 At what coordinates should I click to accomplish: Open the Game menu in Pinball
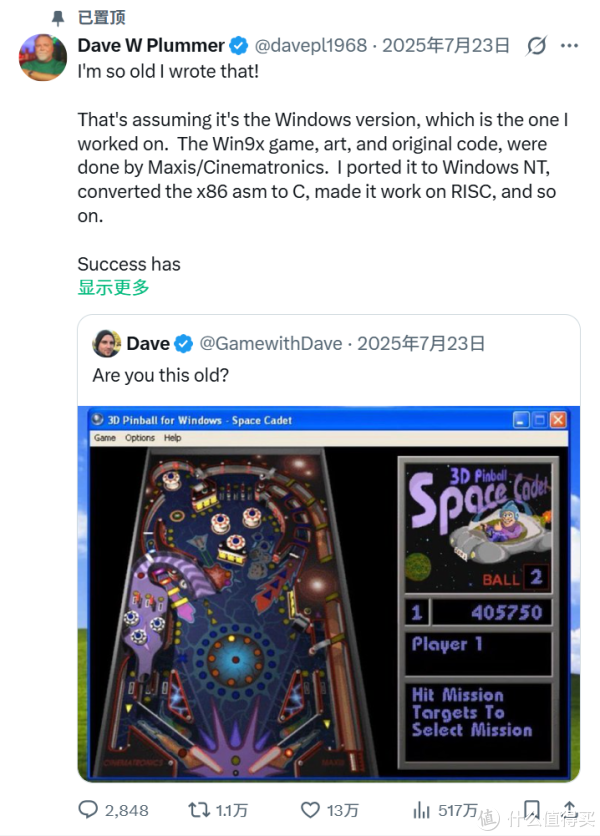pos(105,438)
